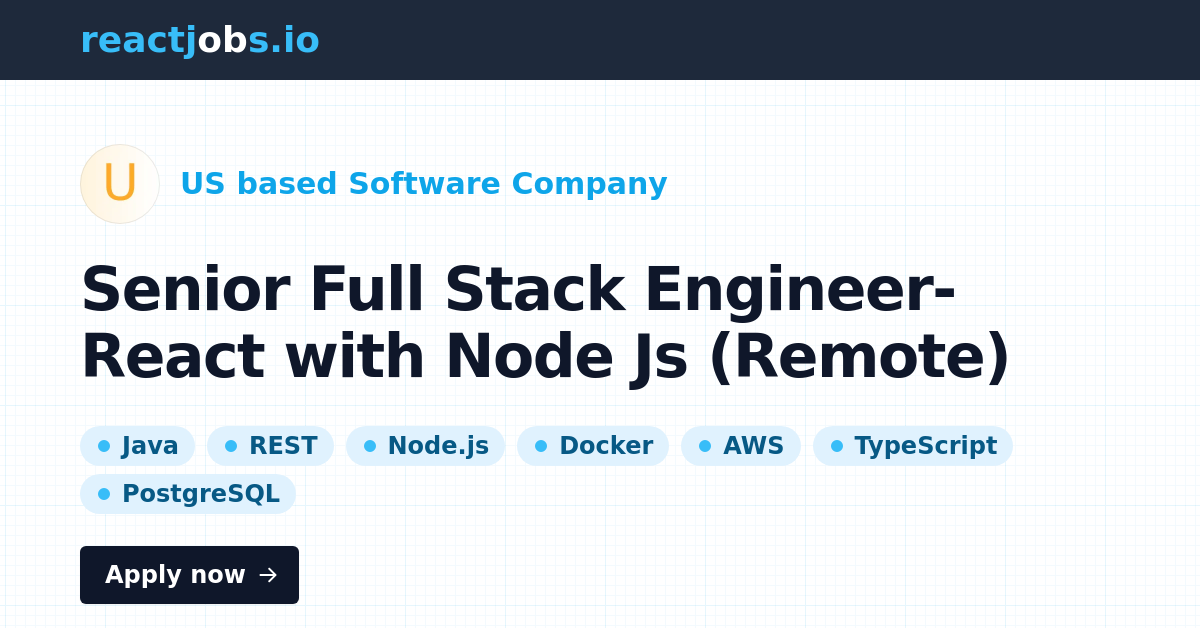The image size is (1200, 628).
Task: Select the PostgreSQL skill tag
Action: 188,493
